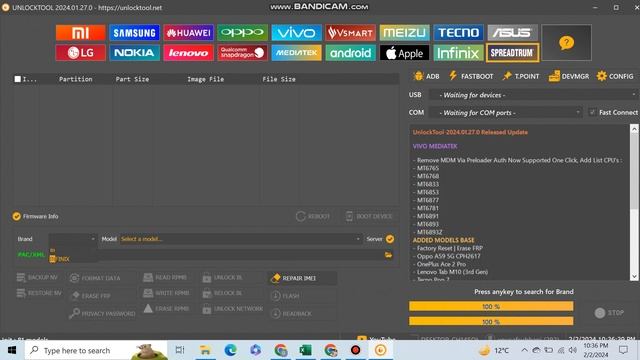
Task: Click the ERASE RPMB button
Action: pos(166,309)
